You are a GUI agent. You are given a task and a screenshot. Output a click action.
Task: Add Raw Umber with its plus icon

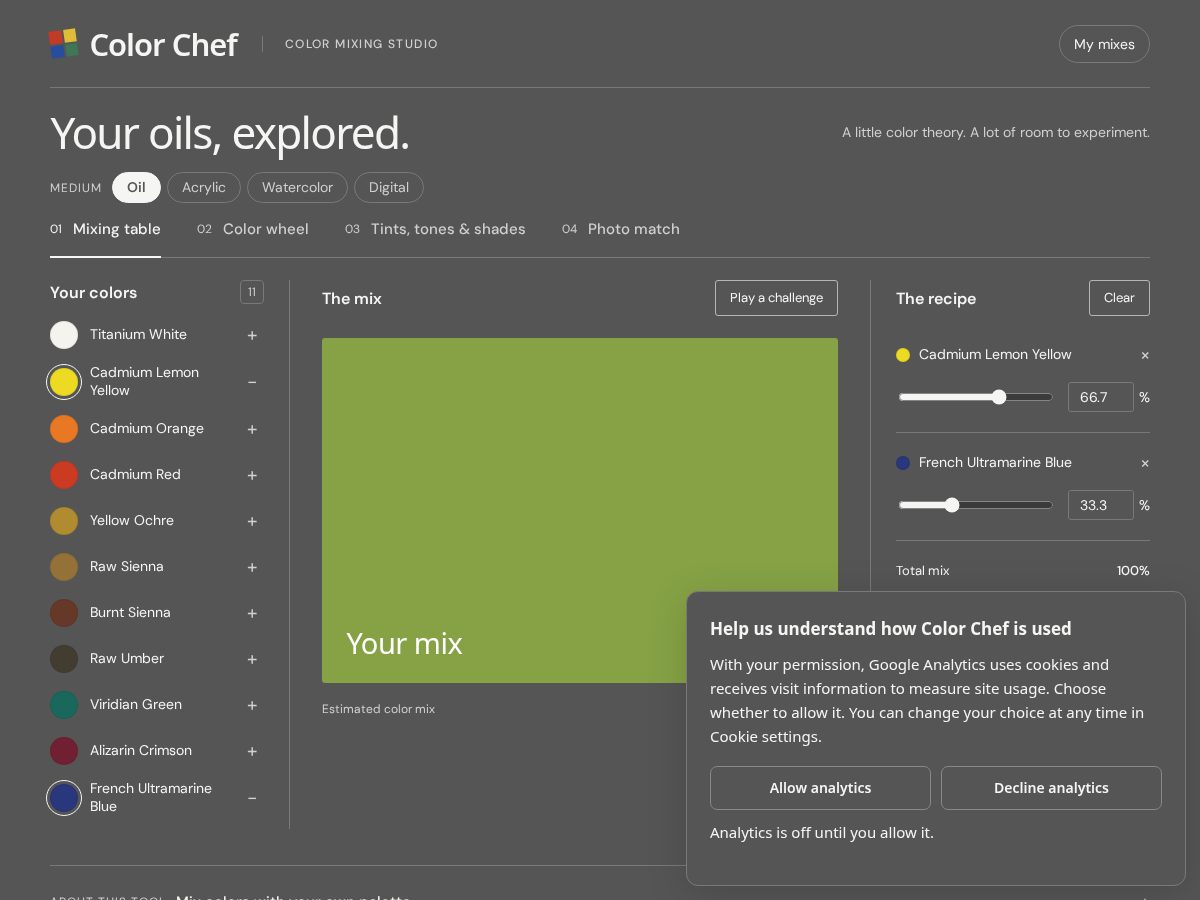(252, 659)
